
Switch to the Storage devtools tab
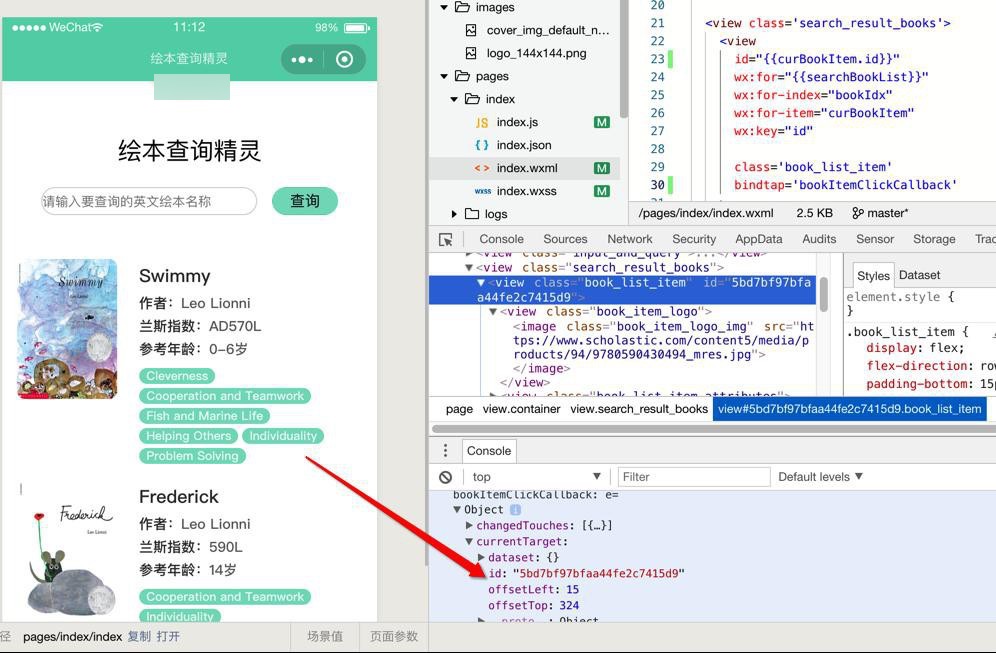point(934,239)
